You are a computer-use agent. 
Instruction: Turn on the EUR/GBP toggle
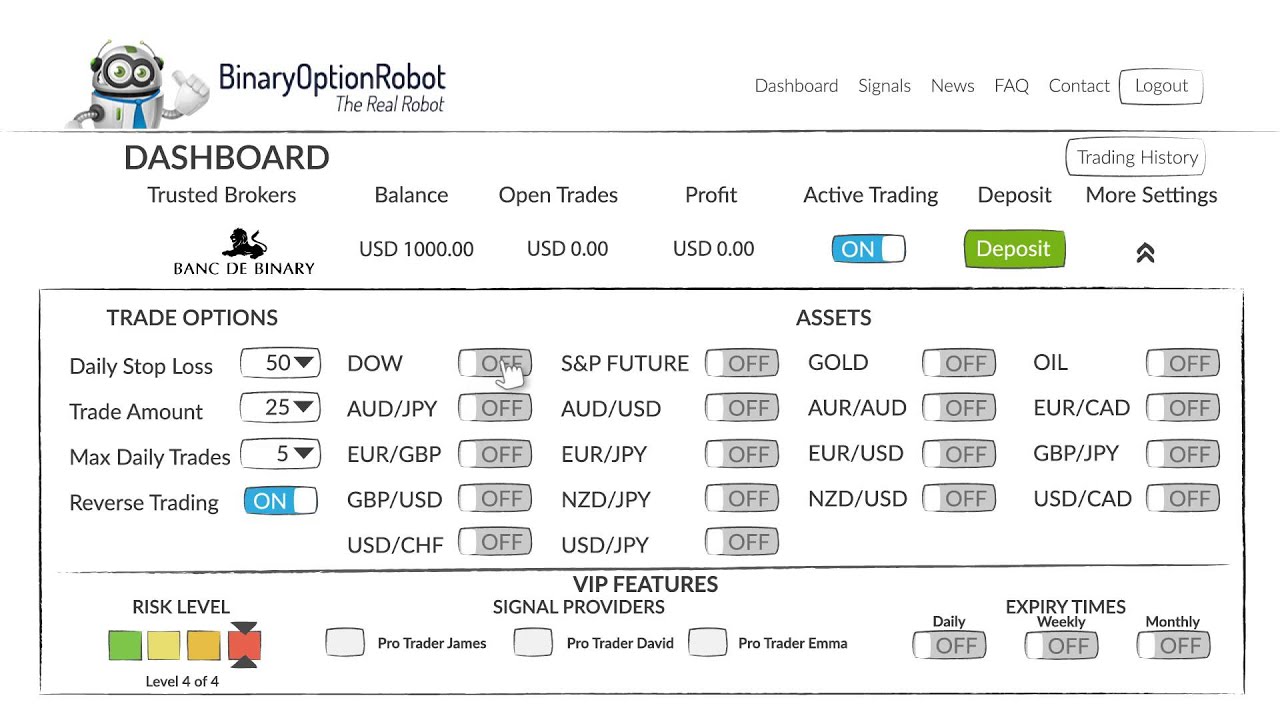494,454
